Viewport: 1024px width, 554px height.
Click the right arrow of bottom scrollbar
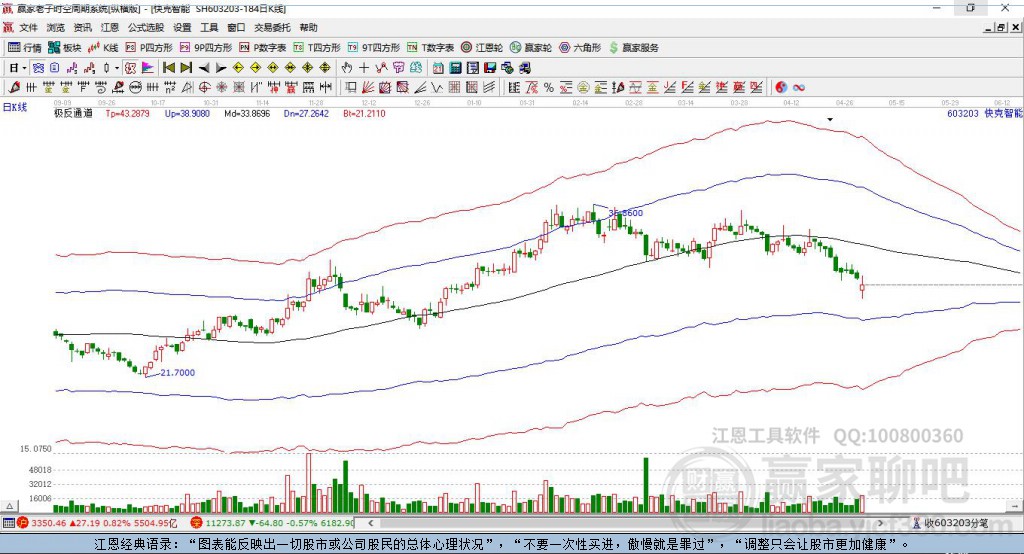tap(880, 523)
